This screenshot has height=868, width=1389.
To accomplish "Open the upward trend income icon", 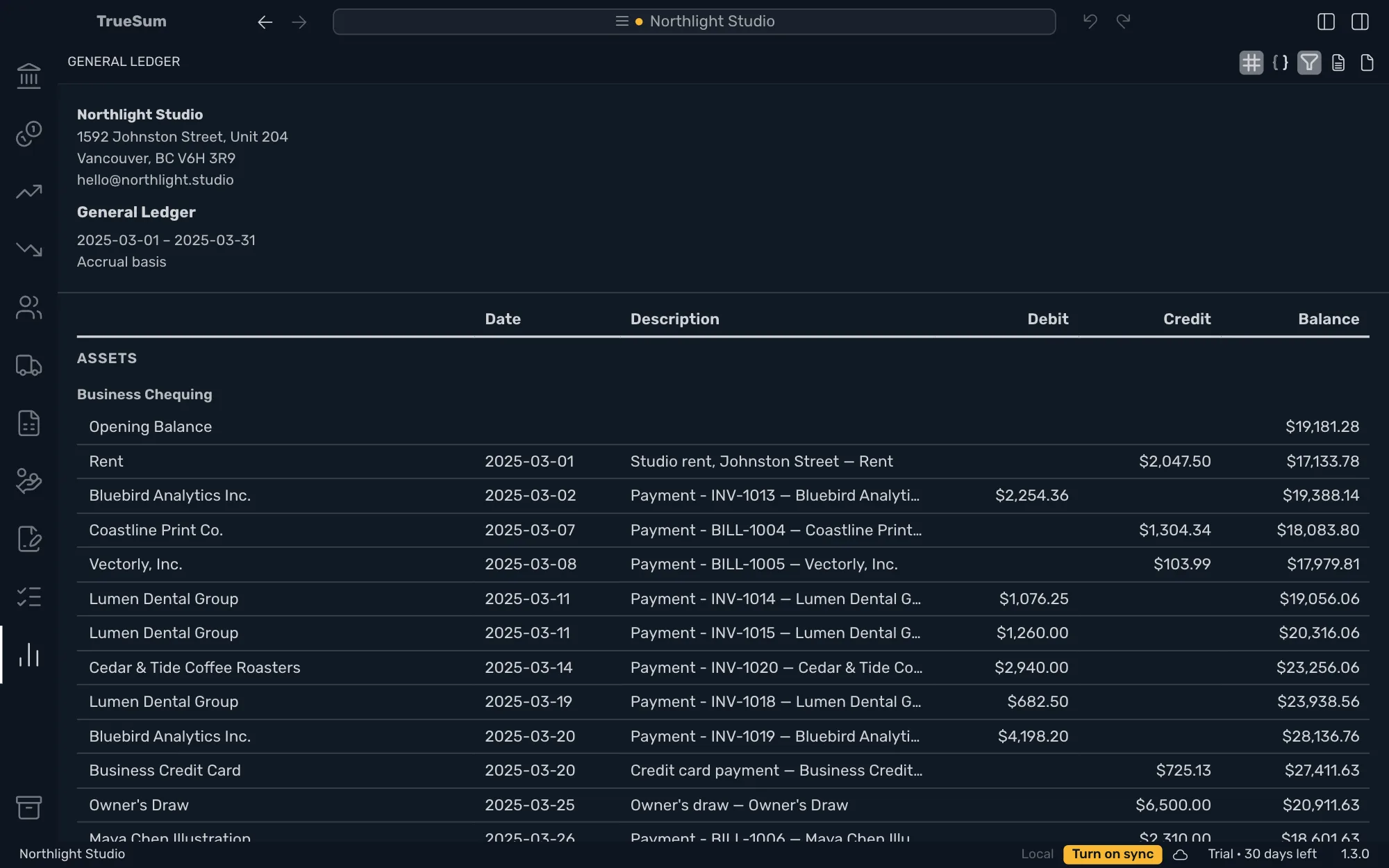I will point(28,192).
